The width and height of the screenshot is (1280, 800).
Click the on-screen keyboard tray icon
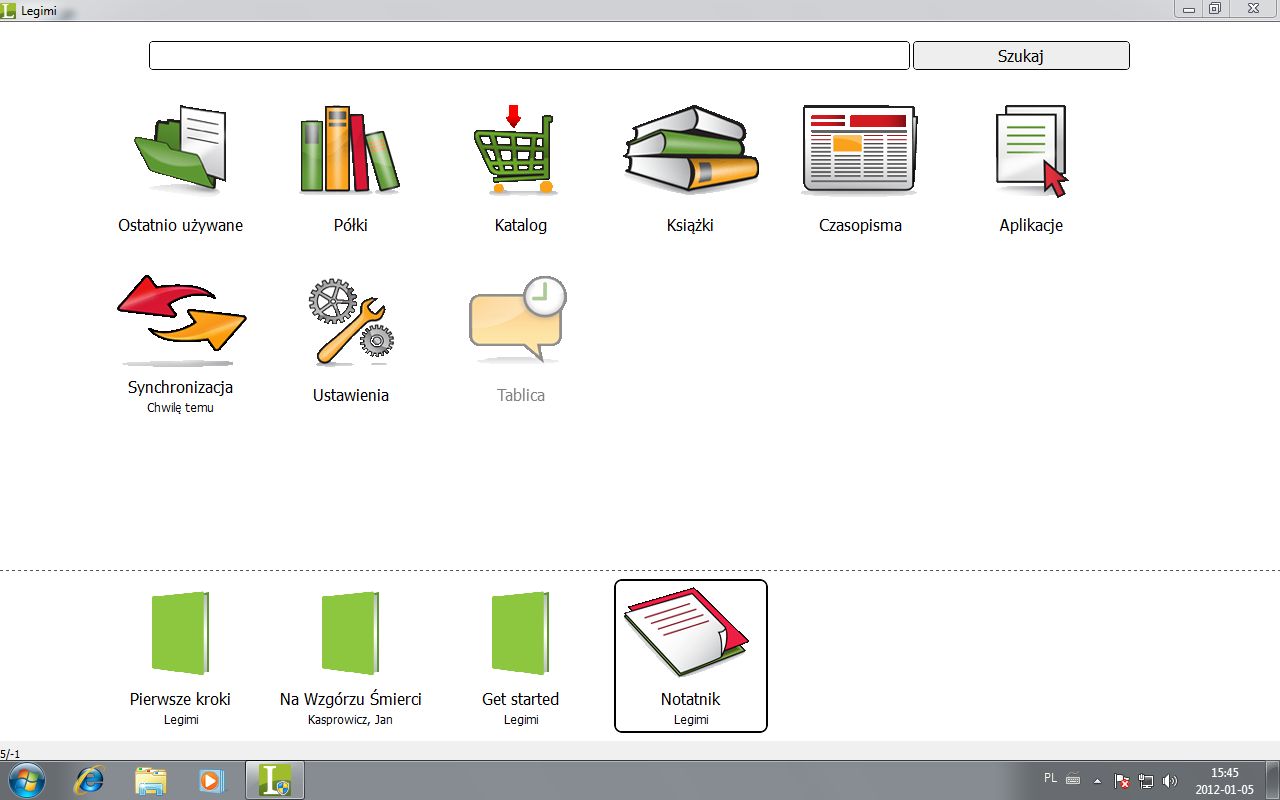click(1073, 779)
